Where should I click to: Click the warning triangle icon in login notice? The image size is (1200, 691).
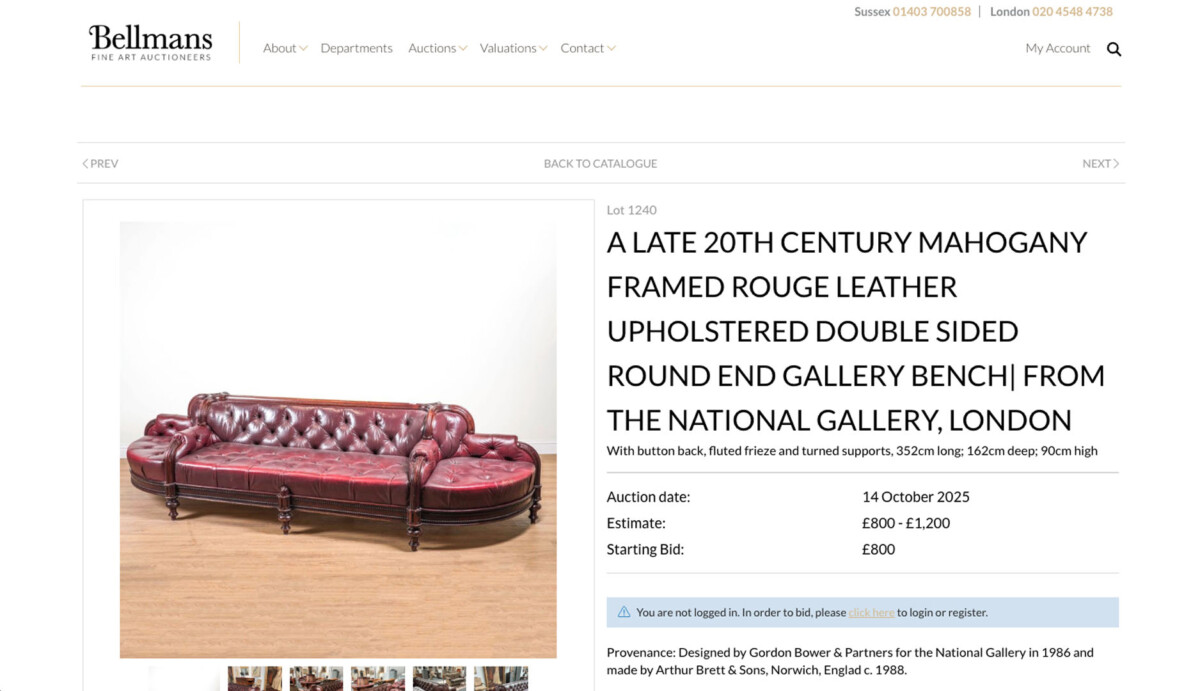tap(624, 612)
